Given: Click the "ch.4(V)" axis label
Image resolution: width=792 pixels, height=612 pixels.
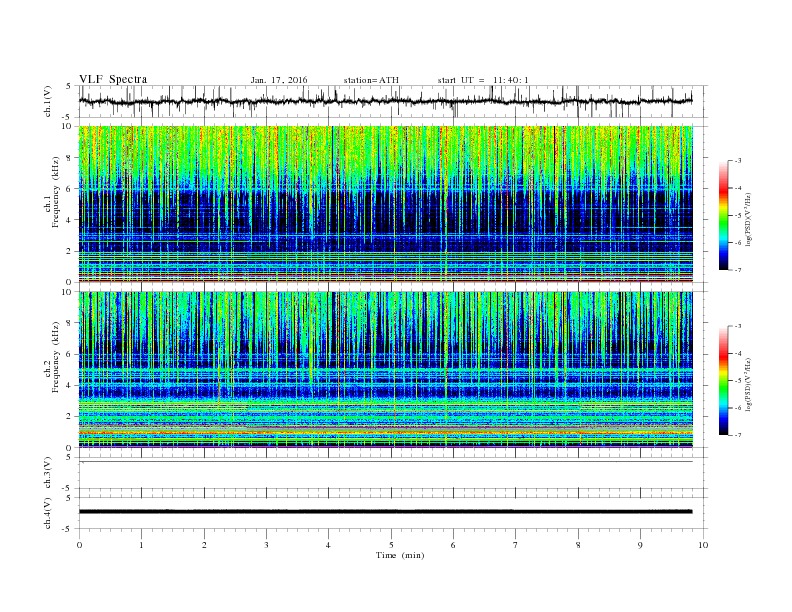Looking at the screenshot, I should point(48,513).
